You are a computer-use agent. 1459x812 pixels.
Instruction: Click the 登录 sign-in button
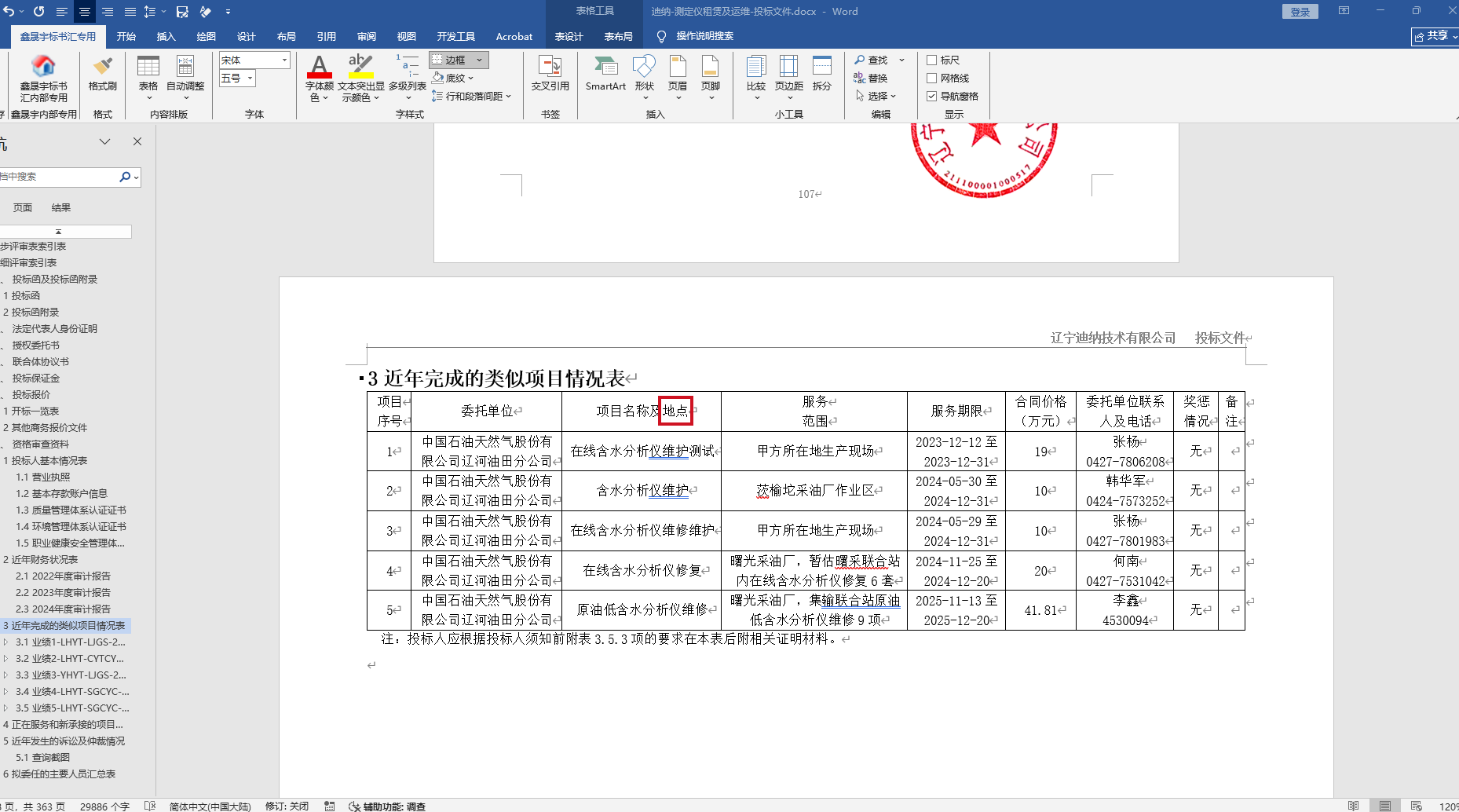(1300, 12)
